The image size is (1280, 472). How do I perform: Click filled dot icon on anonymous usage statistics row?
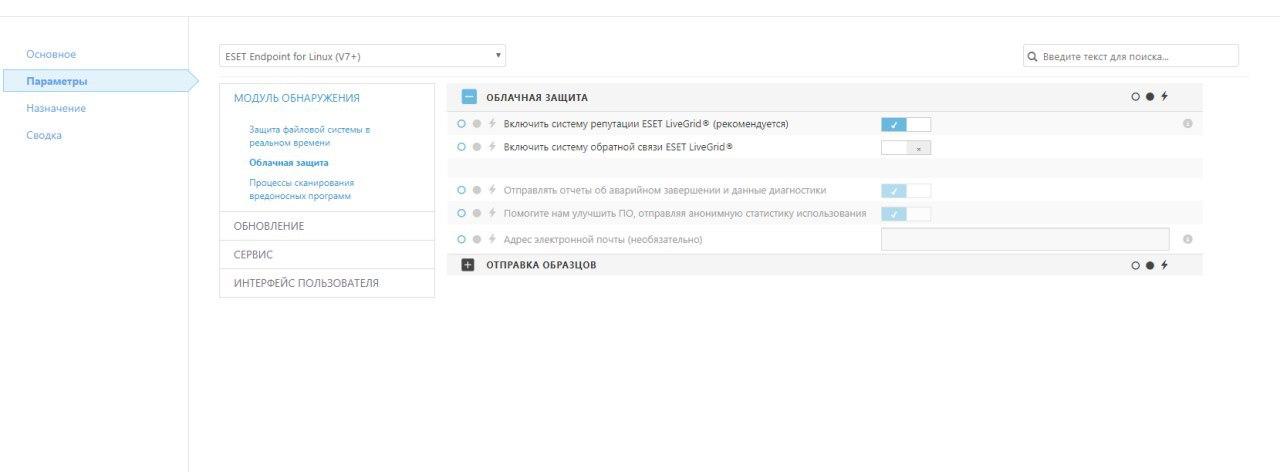(477, 213)
